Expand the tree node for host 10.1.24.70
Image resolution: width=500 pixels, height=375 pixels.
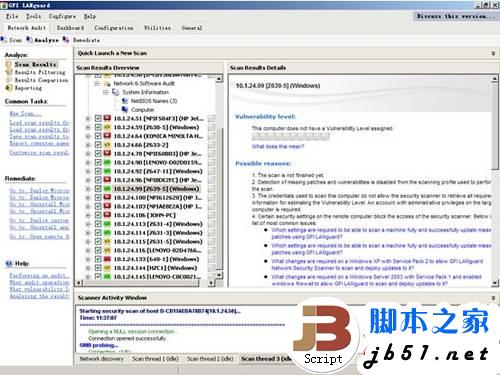[x=88, y=154]
